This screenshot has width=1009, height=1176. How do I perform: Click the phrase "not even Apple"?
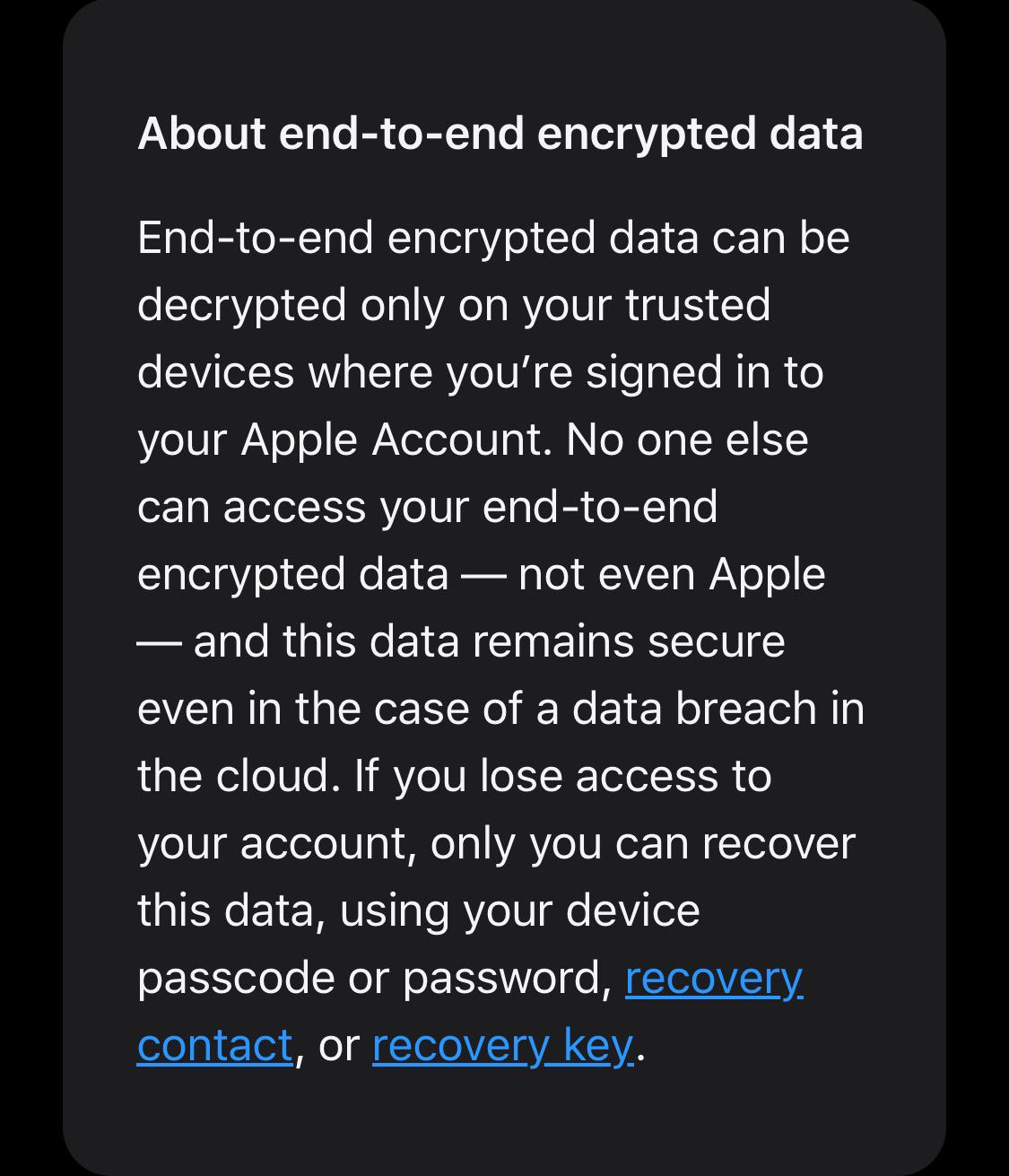point(672,574)
